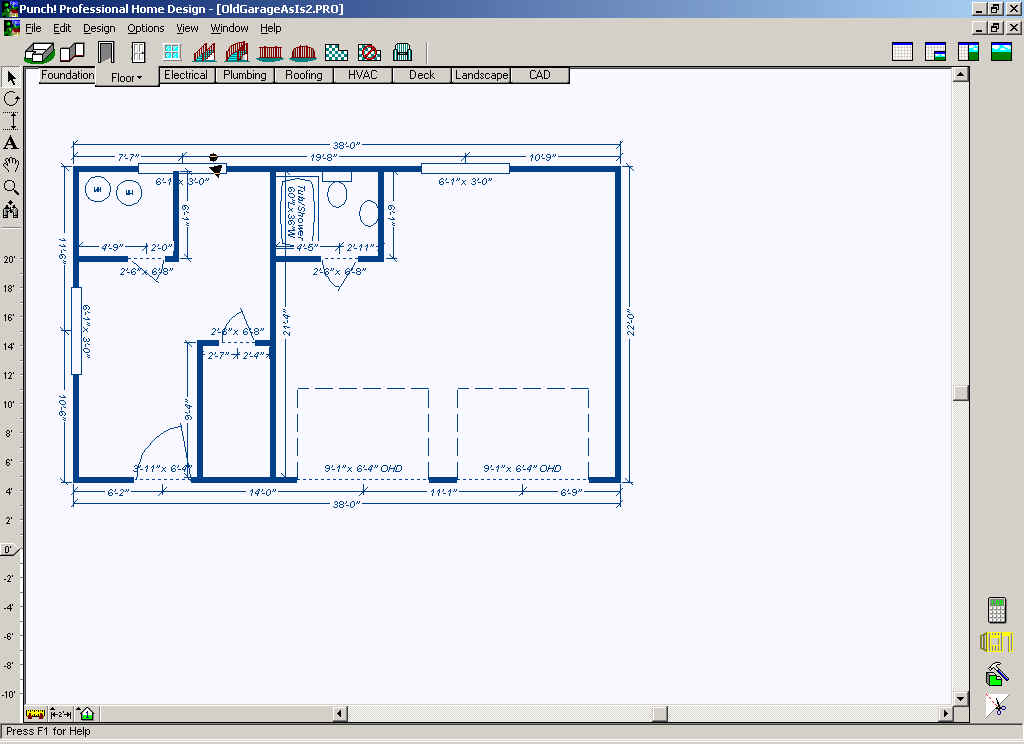Click the horizontal scrollbar thumb
Image resolution: width=1024 pixels, height=744 pixels.
coord(660,713)
